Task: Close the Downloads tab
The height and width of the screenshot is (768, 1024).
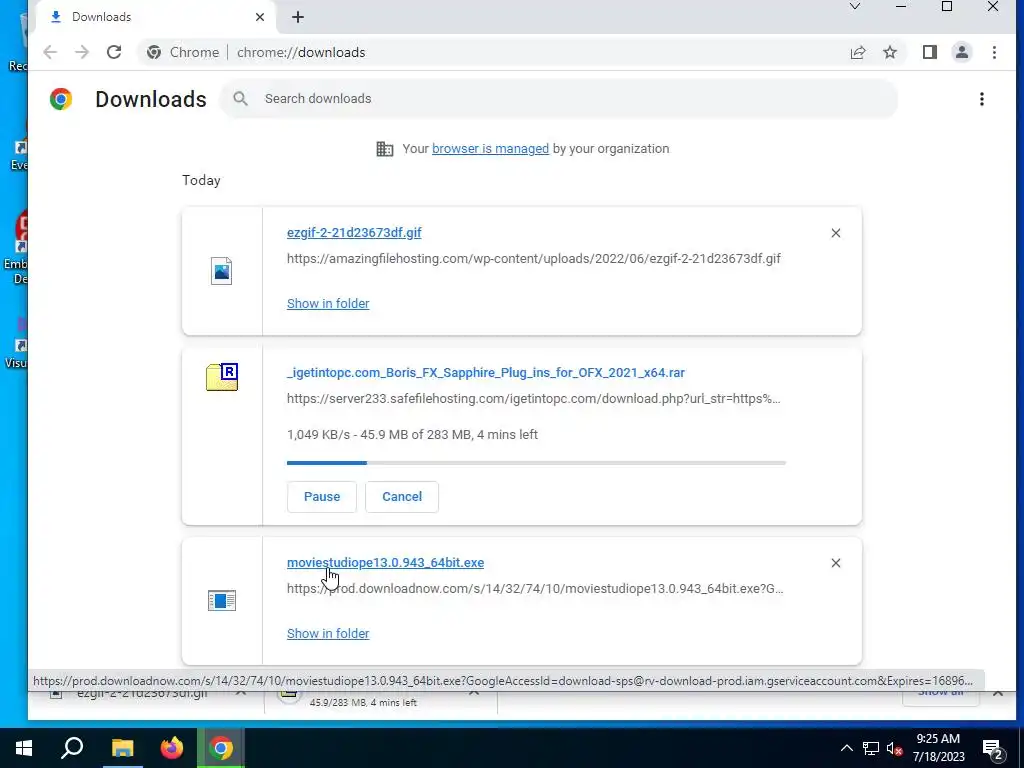Action: click(x=260, y=17)
